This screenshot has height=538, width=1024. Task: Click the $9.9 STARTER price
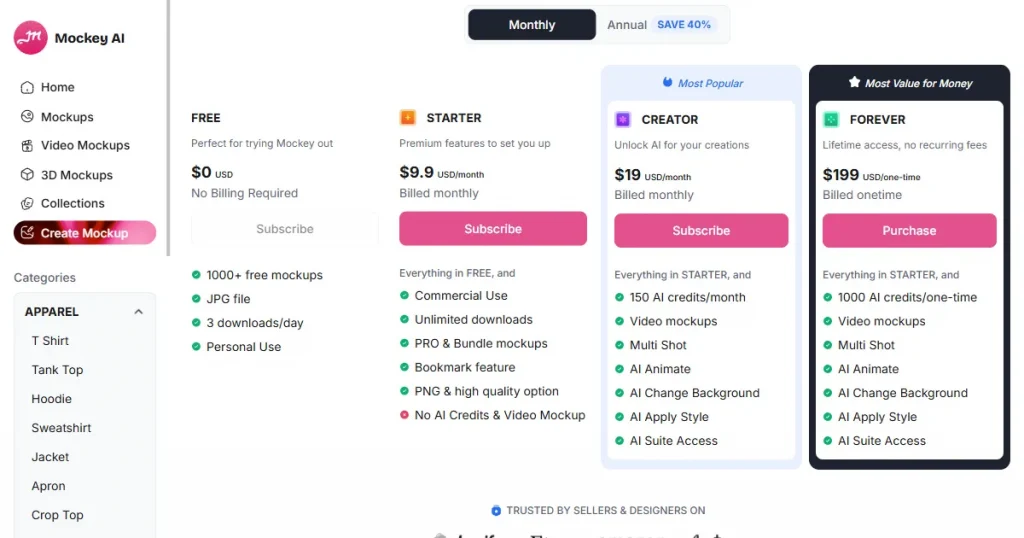417,172
